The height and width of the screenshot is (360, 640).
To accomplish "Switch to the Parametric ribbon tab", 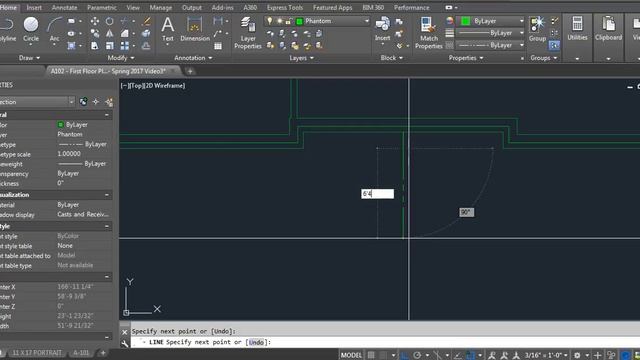I will coord(102,7).
